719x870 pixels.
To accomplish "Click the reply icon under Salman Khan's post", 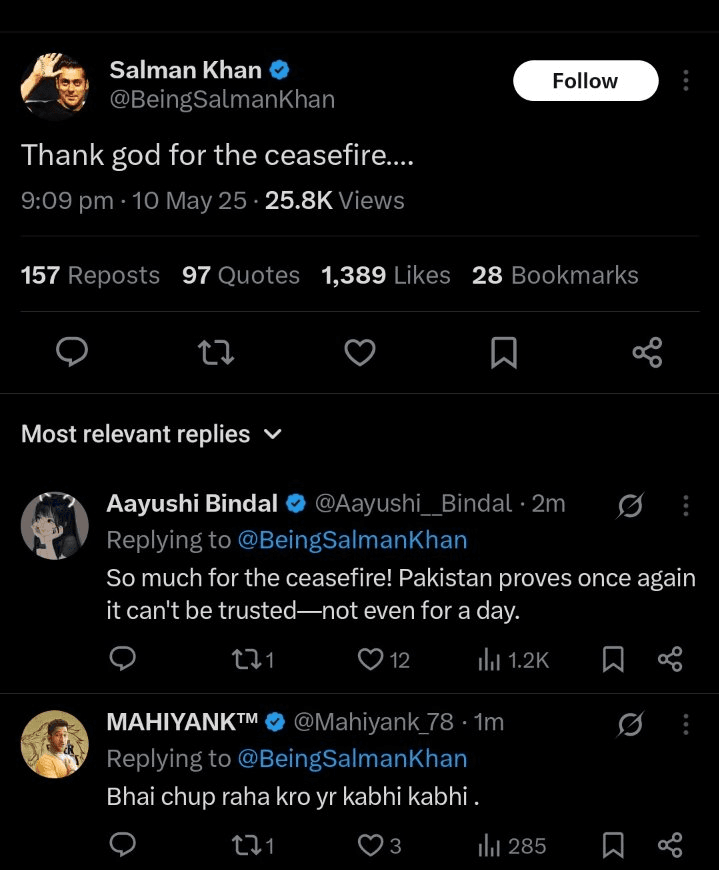I will [x=70, y=352].
